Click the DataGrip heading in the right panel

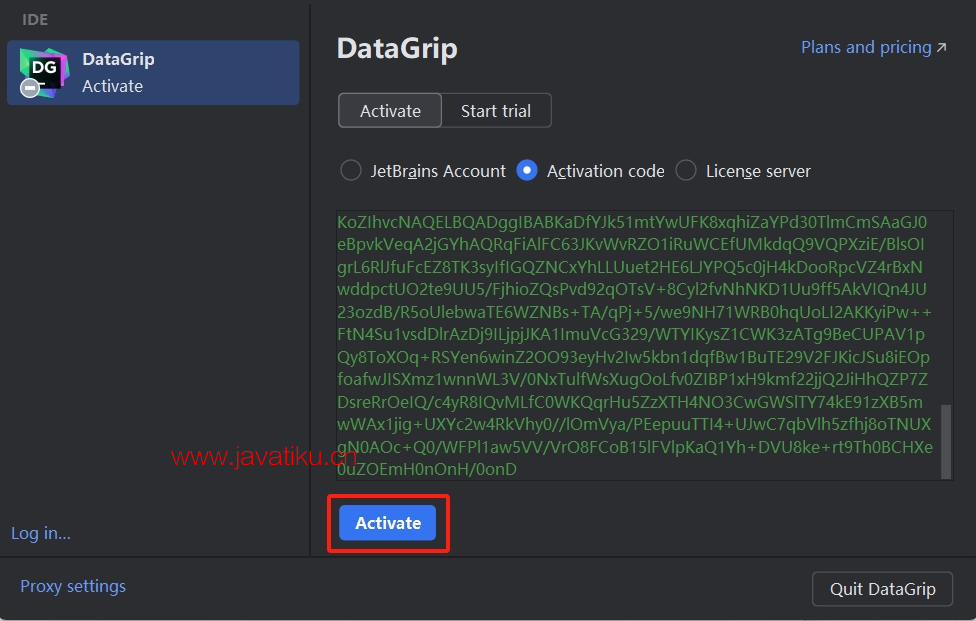pyautogui.click(x=397, y=49)
